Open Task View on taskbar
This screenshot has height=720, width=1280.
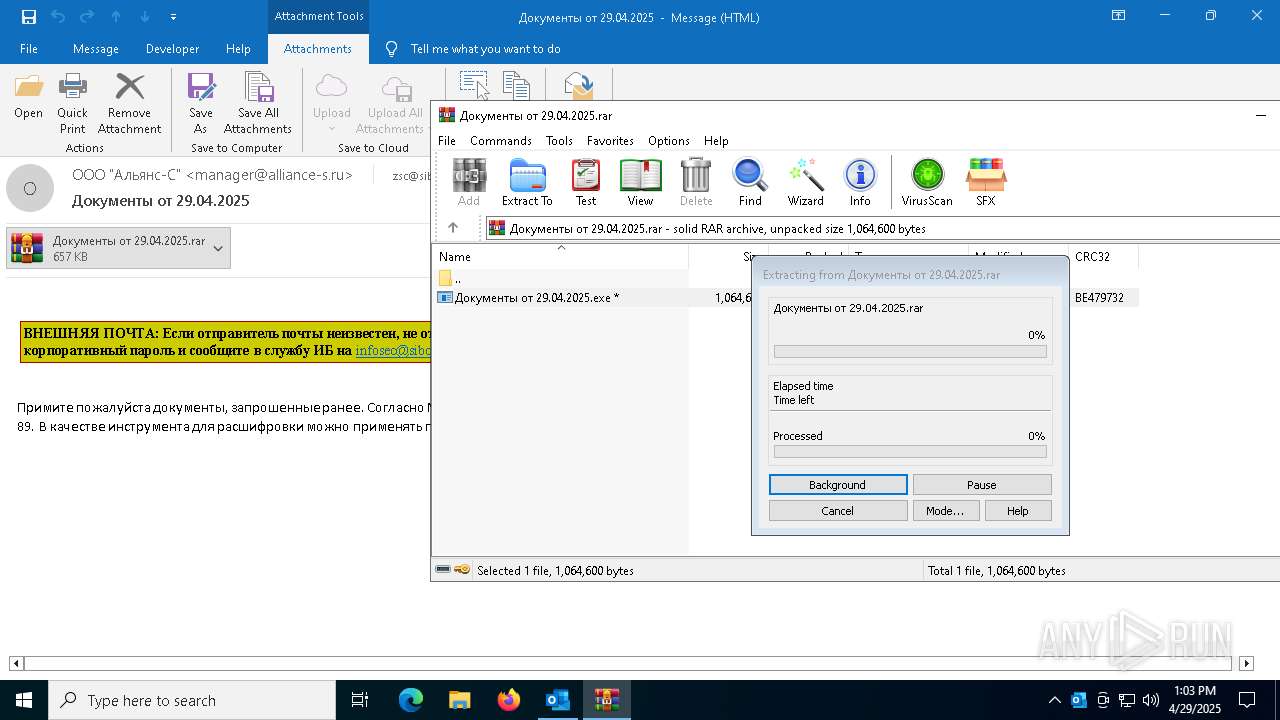[360, 700]
